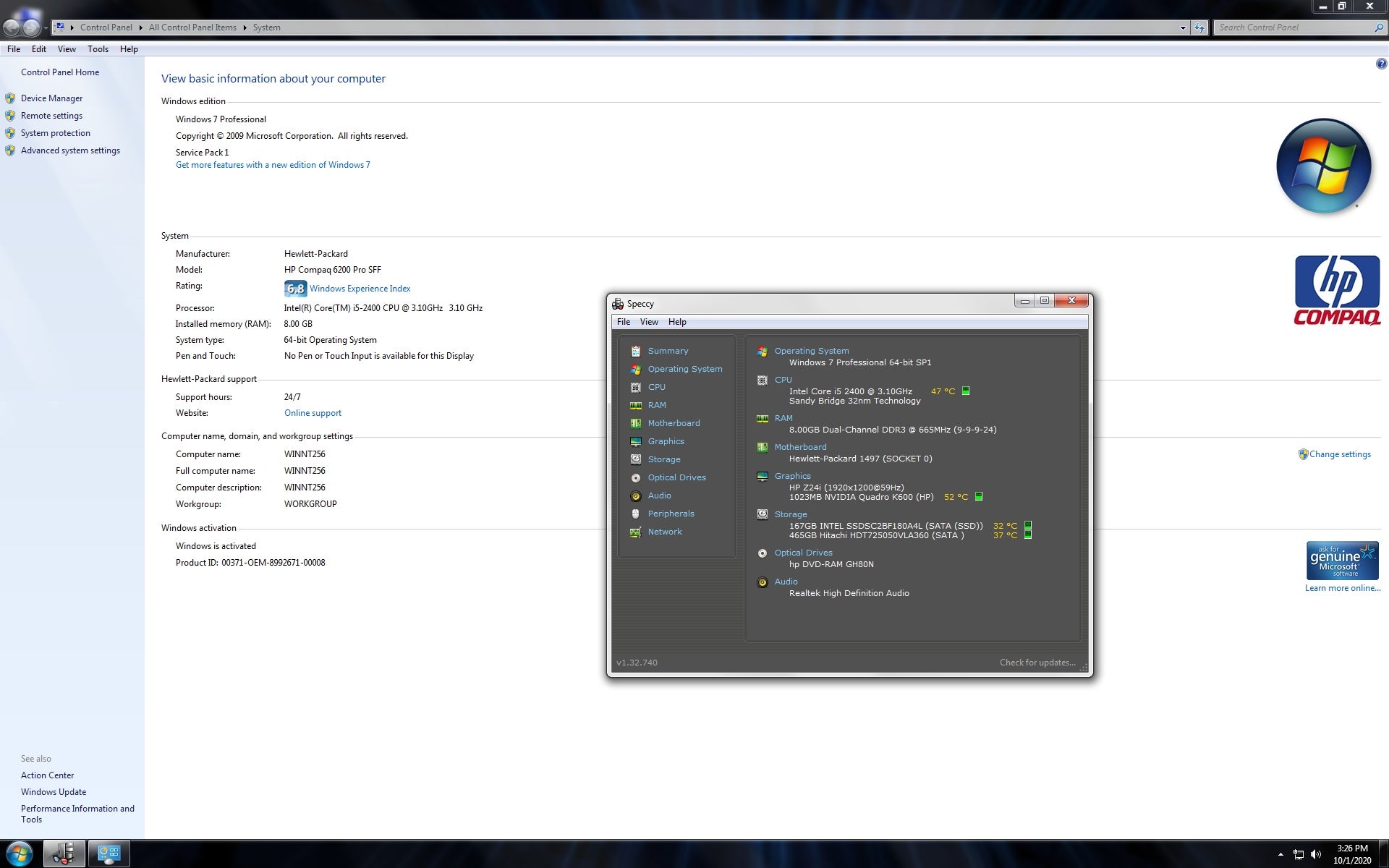Click network tray icon
This screenshot has height=868, width=1389.
(1298, 854)
